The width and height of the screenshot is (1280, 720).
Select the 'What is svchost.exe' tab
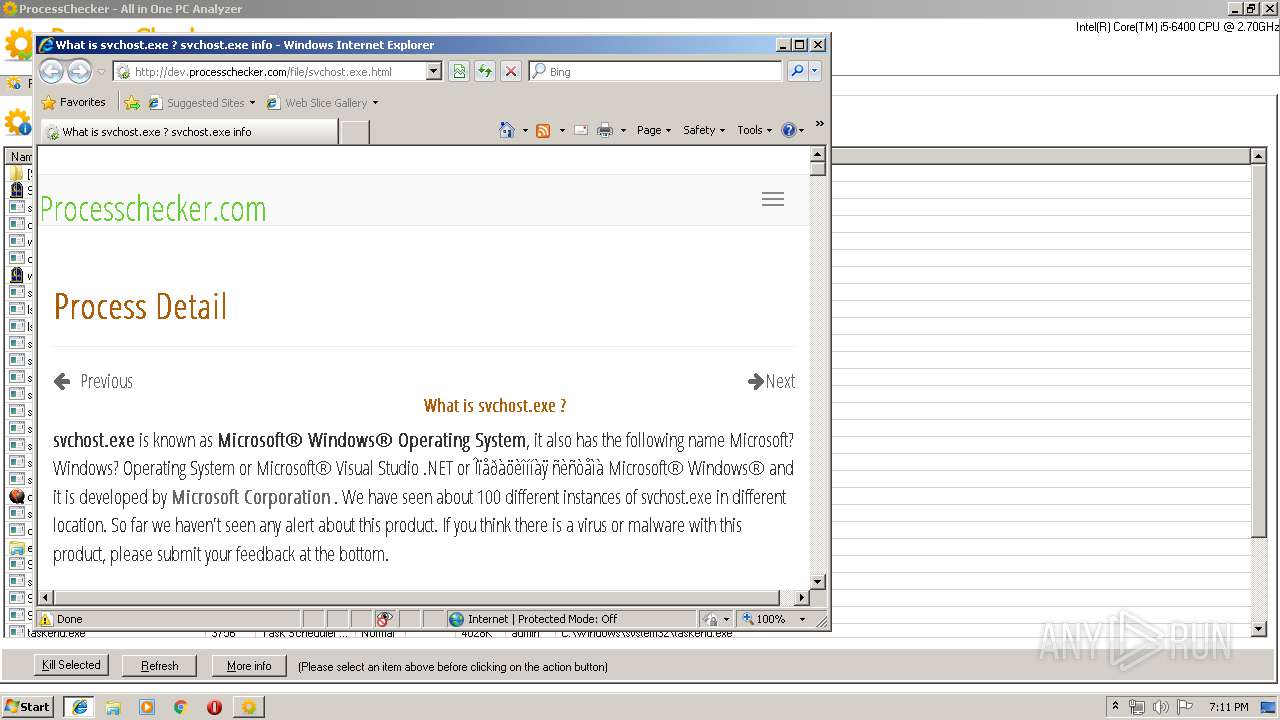(x=188, y=131)
